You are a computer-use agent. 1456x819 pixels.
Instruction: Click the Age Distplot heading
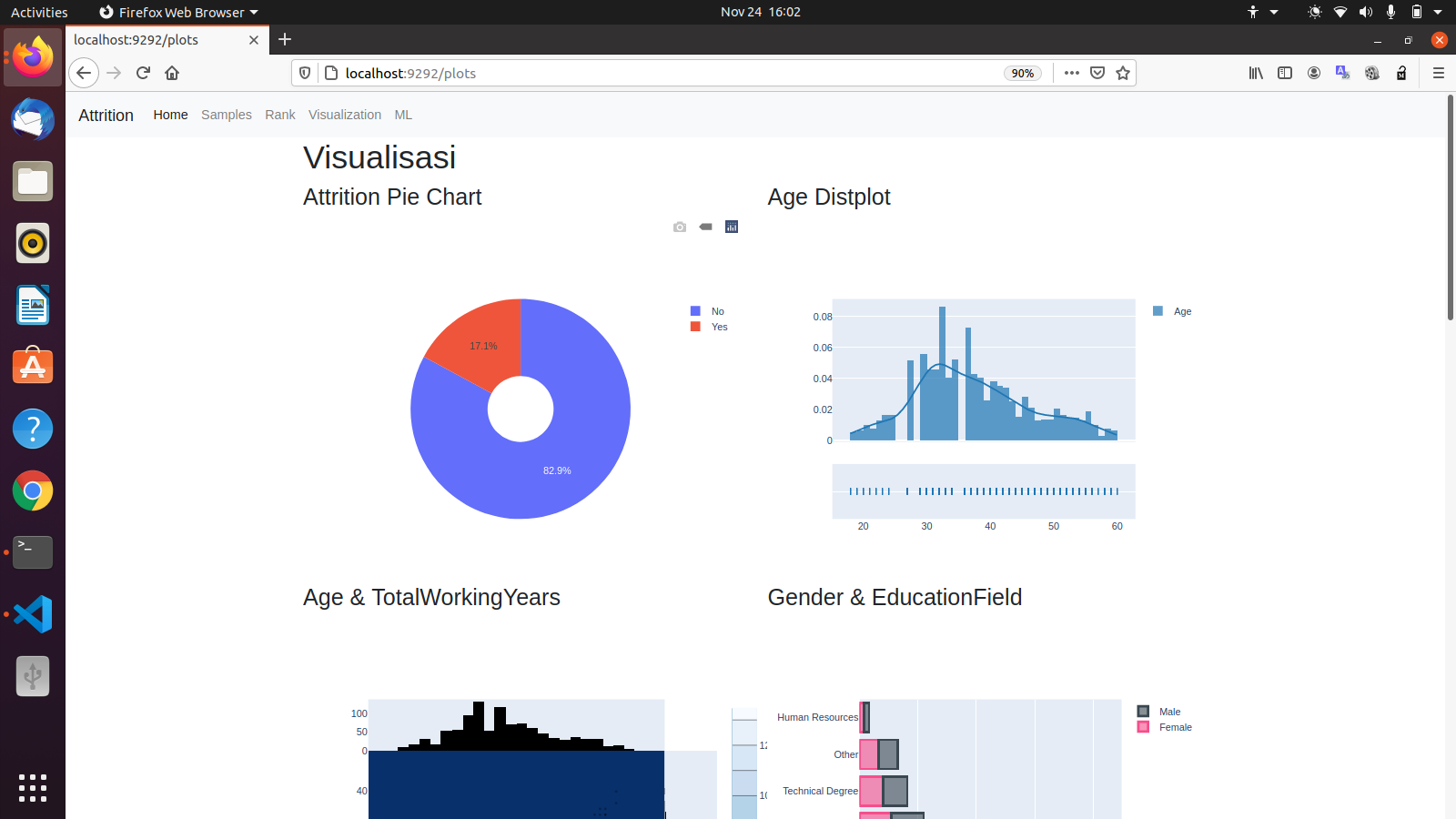[829, 197]
